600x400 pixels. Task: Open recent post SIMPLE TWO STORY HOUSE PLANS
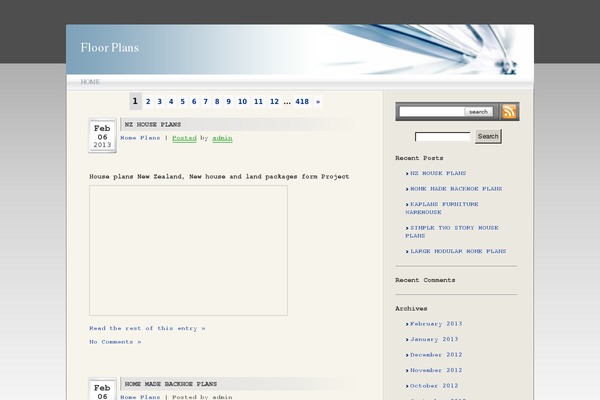(x=452, y=232)
